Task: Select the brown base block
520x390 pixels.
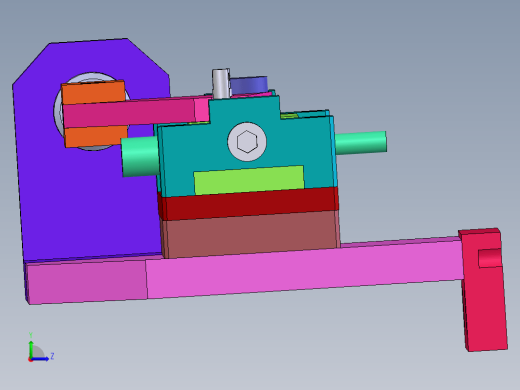Action: pyautogui.click(x=250, y=235)
